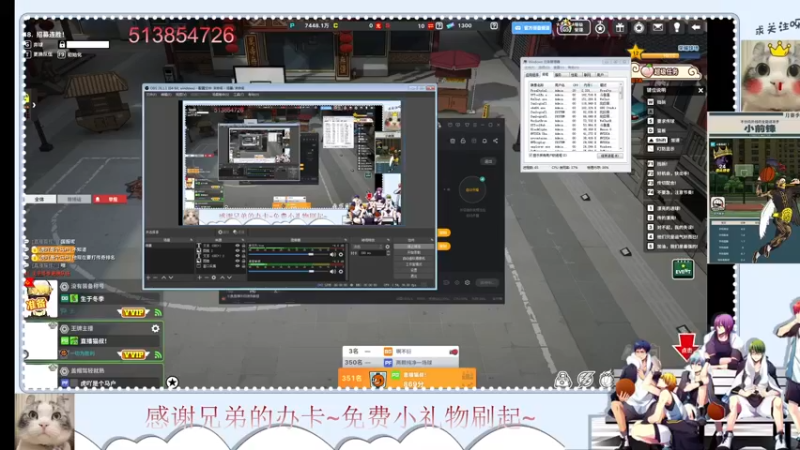
Task: Toggle visibility eye of 窗口采集 source
Action: tap(237, 266)
